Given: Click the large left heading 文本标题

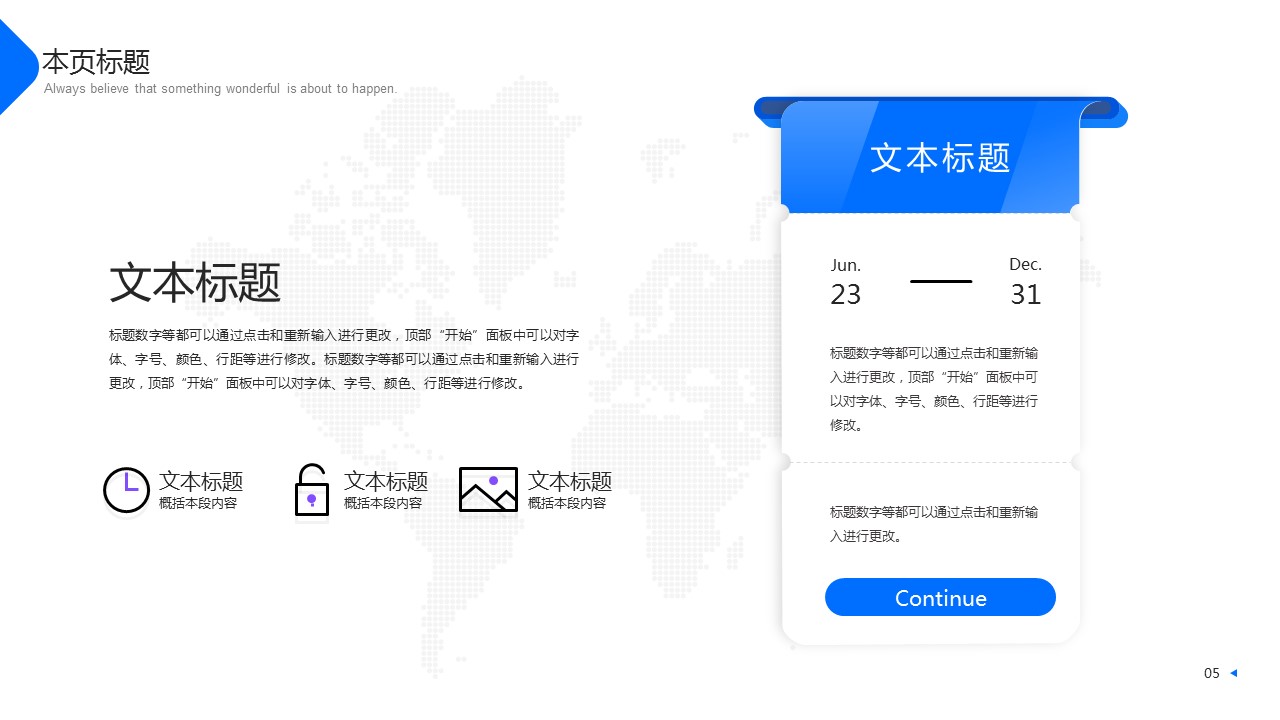Looking at the screenshot, I should tap(195, 283).
